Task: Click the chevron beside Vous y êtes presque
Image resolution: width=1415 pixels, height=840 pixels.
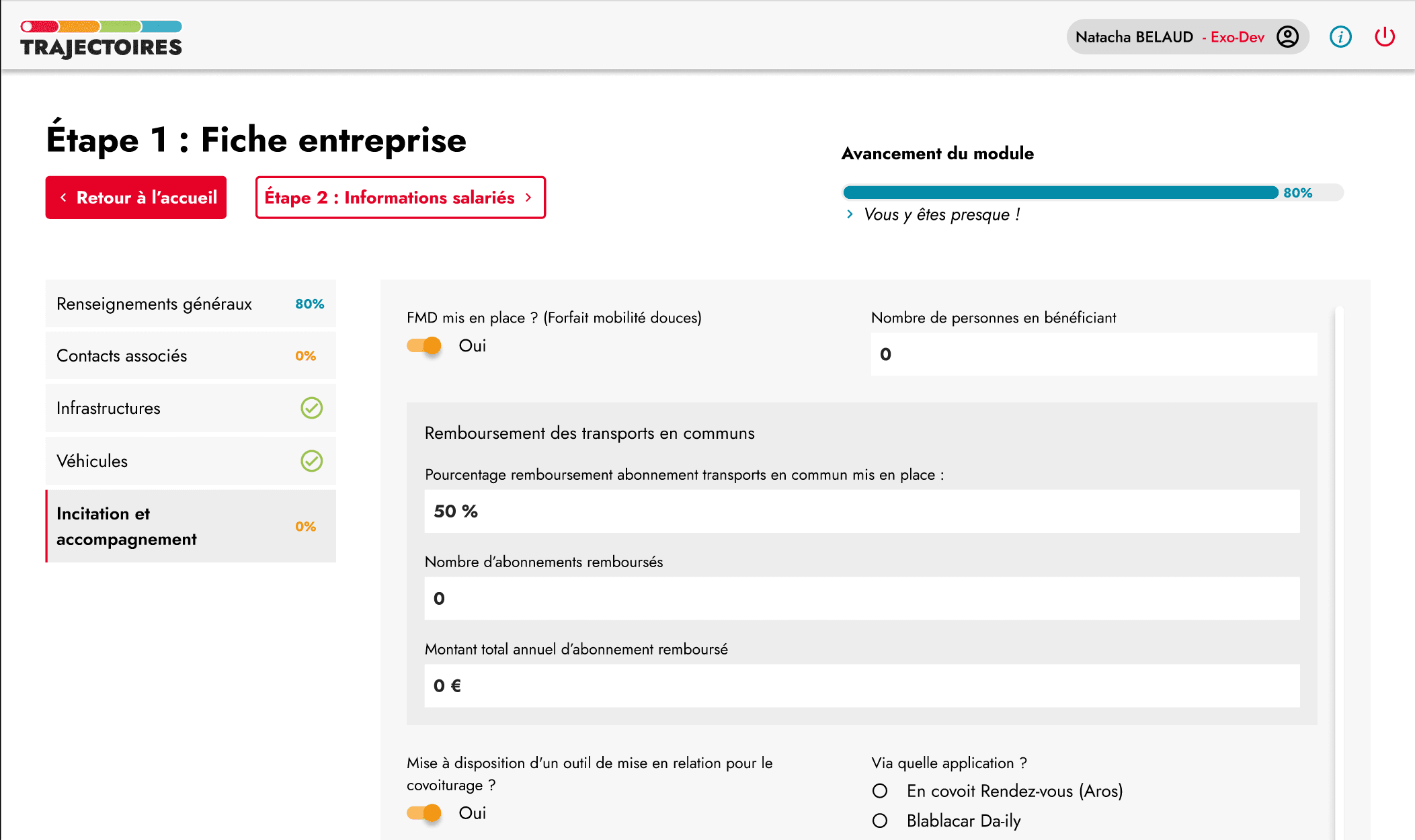Action: 850,214
